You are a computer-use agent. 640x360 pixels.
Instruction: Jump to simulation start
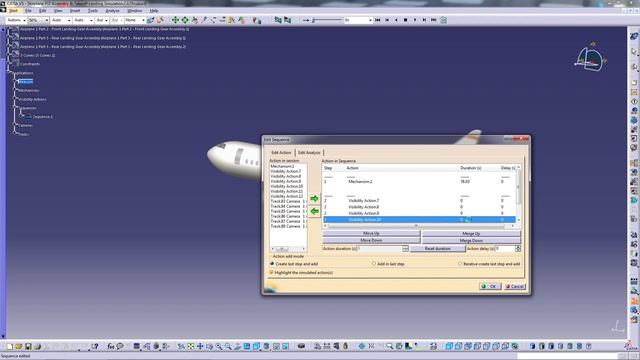[x=378, y=20]
